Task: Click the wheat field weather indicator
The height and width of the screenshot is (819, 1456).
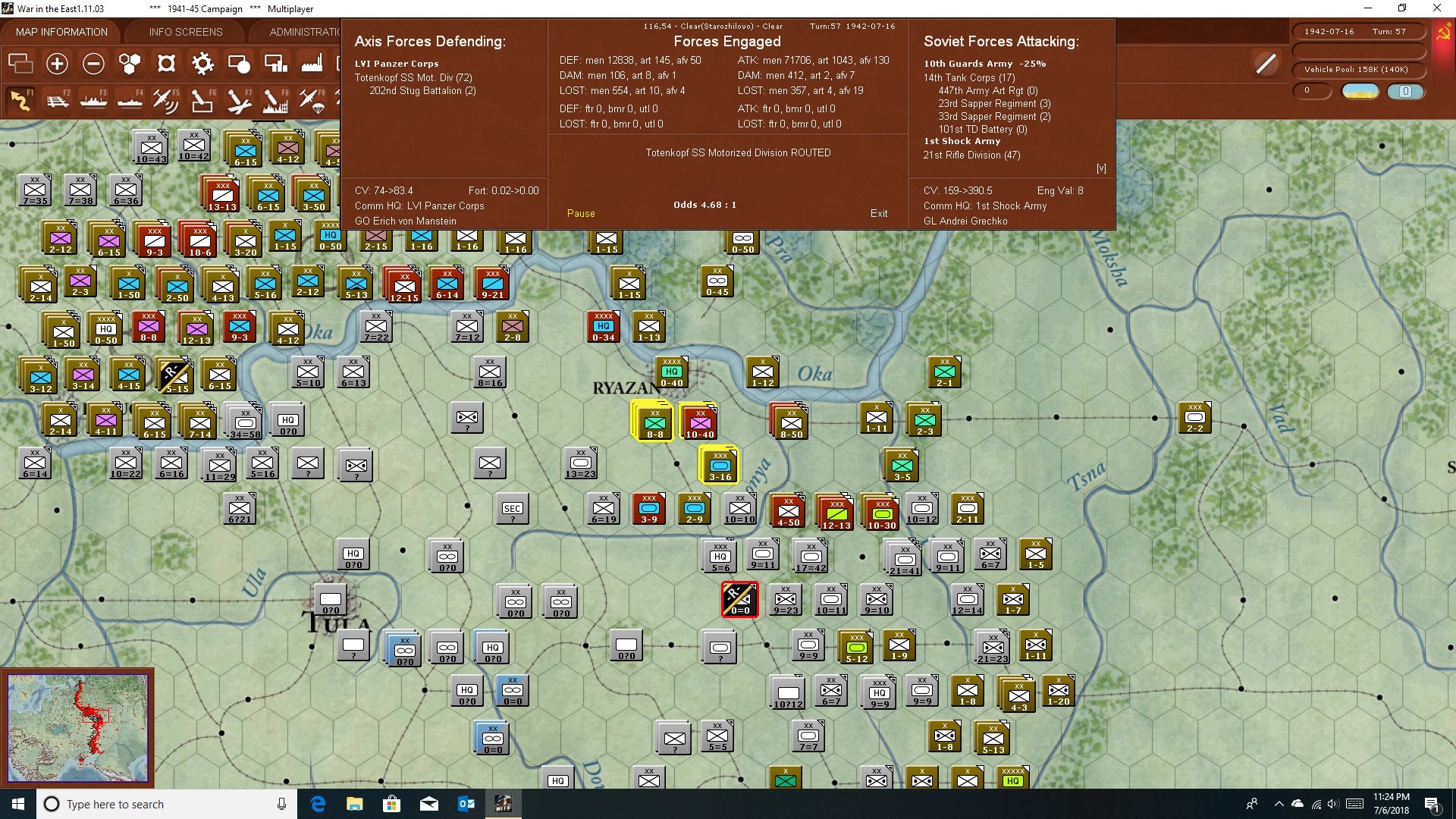Action: click(x=1360, y=92)
